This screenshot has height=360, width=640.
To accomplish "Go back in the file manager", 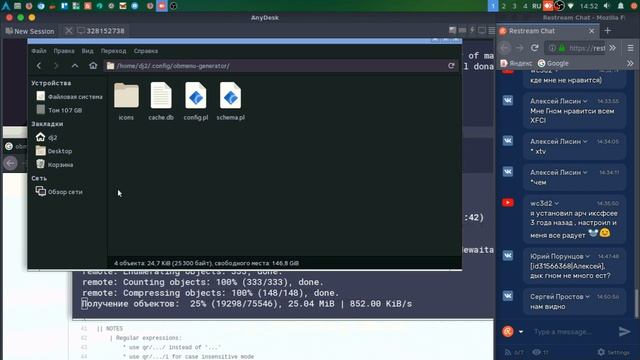I will (39, 66).
